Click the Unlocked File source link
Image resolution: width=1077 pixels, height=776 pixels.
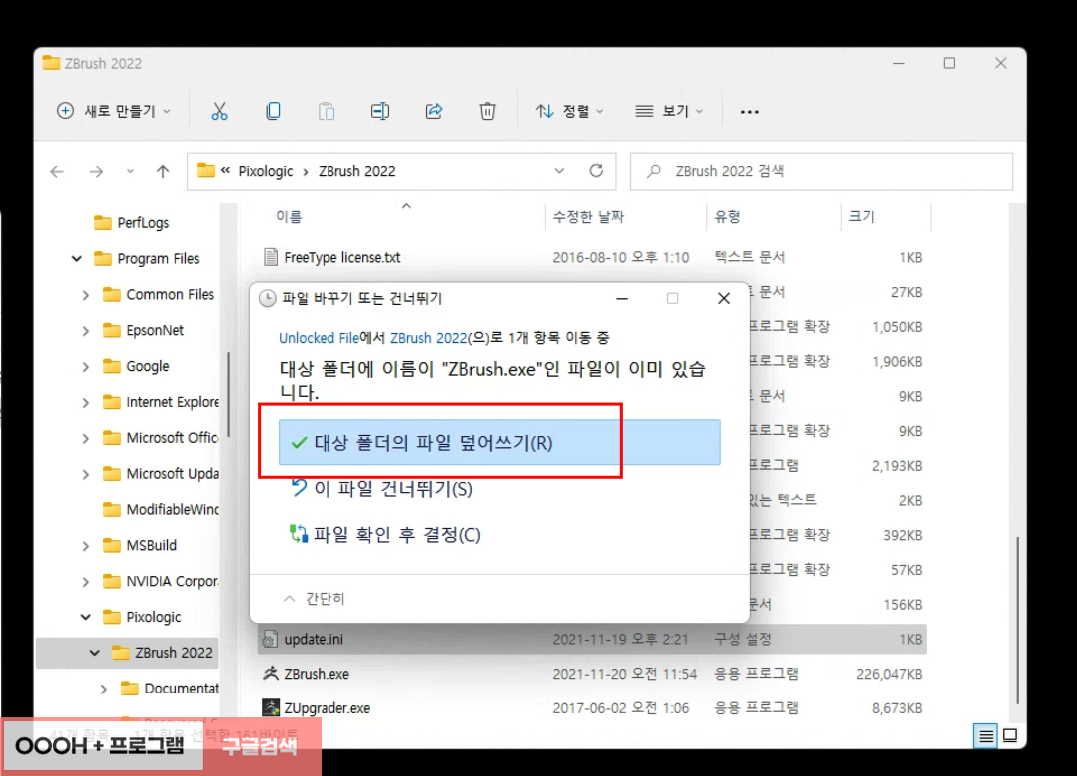pos(319,338)
